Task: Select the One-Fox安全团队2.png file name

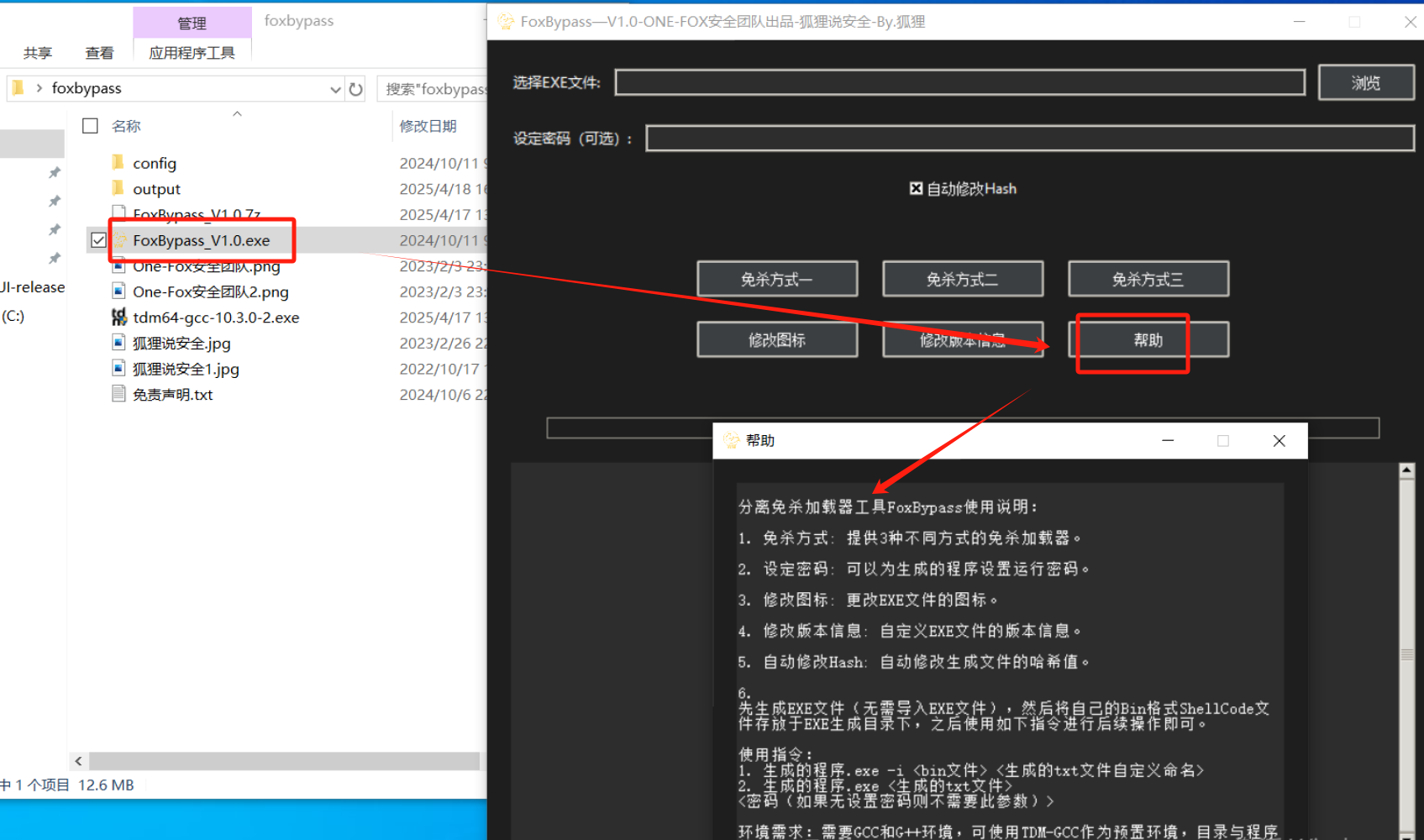Action: [211, 291]
